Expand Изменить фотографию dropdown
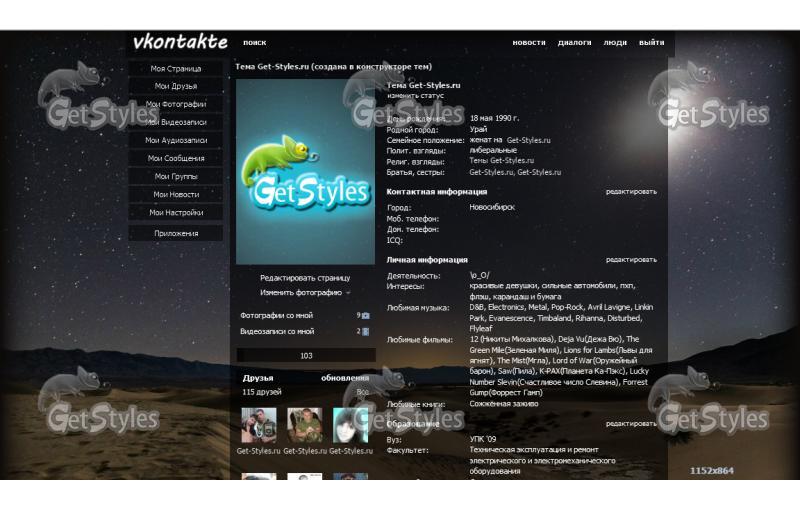800x509 pixels. click(305, 293)
